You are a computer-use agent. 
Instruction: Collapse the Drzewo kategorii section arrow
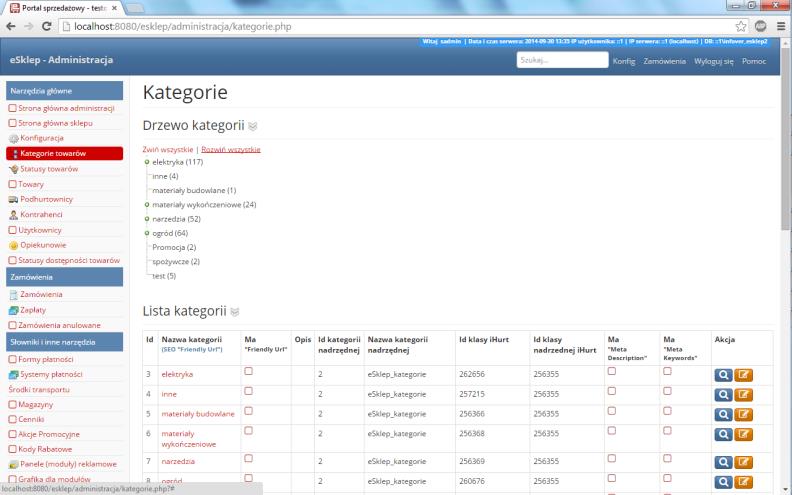click(x=253, y=126)
